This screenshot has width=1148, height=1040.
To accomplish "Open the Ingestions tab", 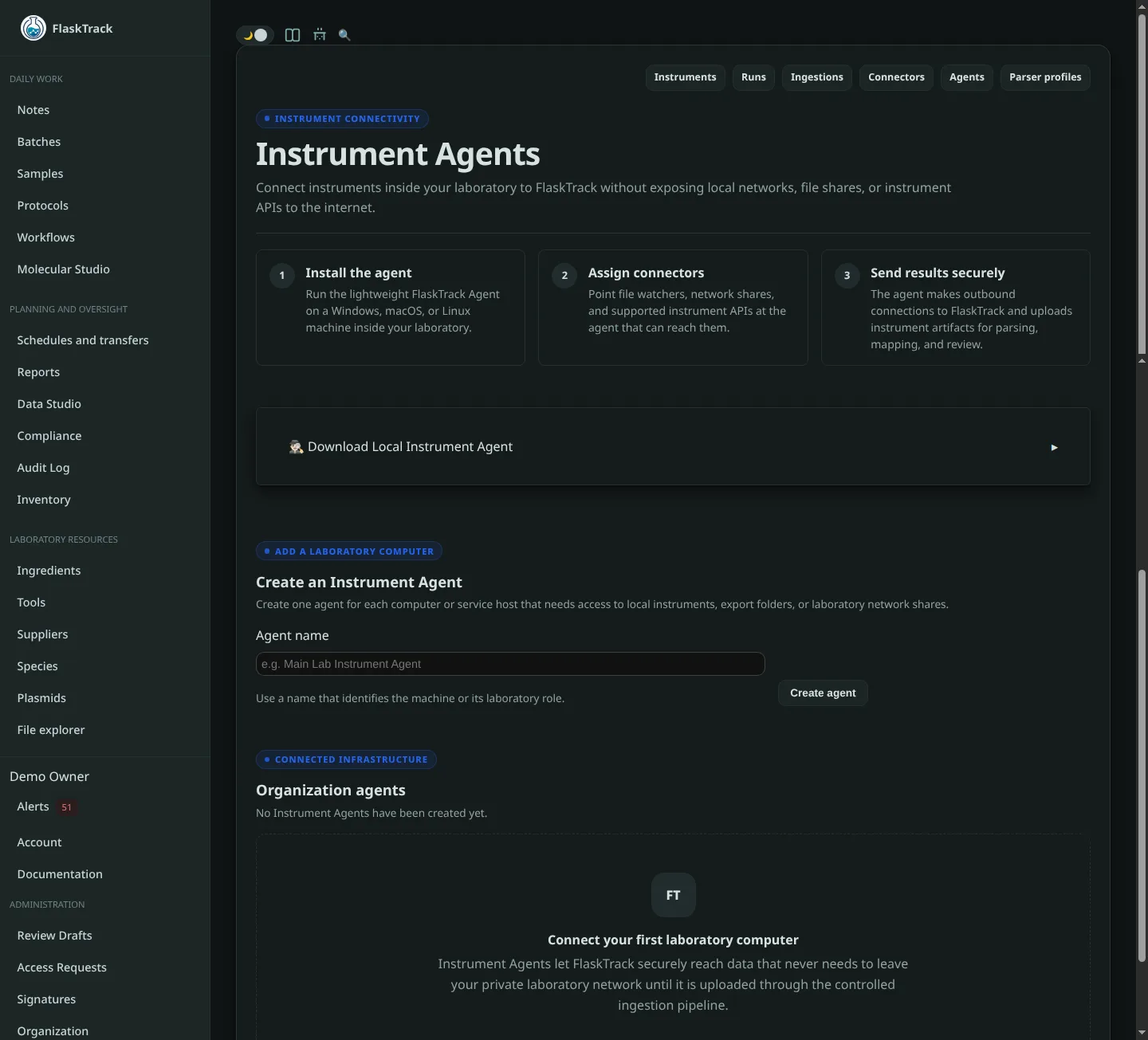I will coord(816,77).
